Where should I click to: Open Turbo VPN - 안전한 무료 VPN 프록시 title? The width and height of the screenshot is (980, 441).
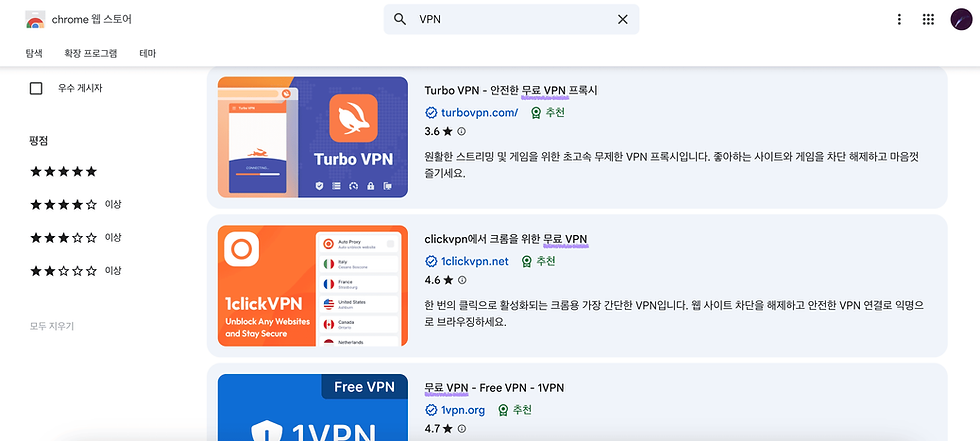tap(511, 91)
